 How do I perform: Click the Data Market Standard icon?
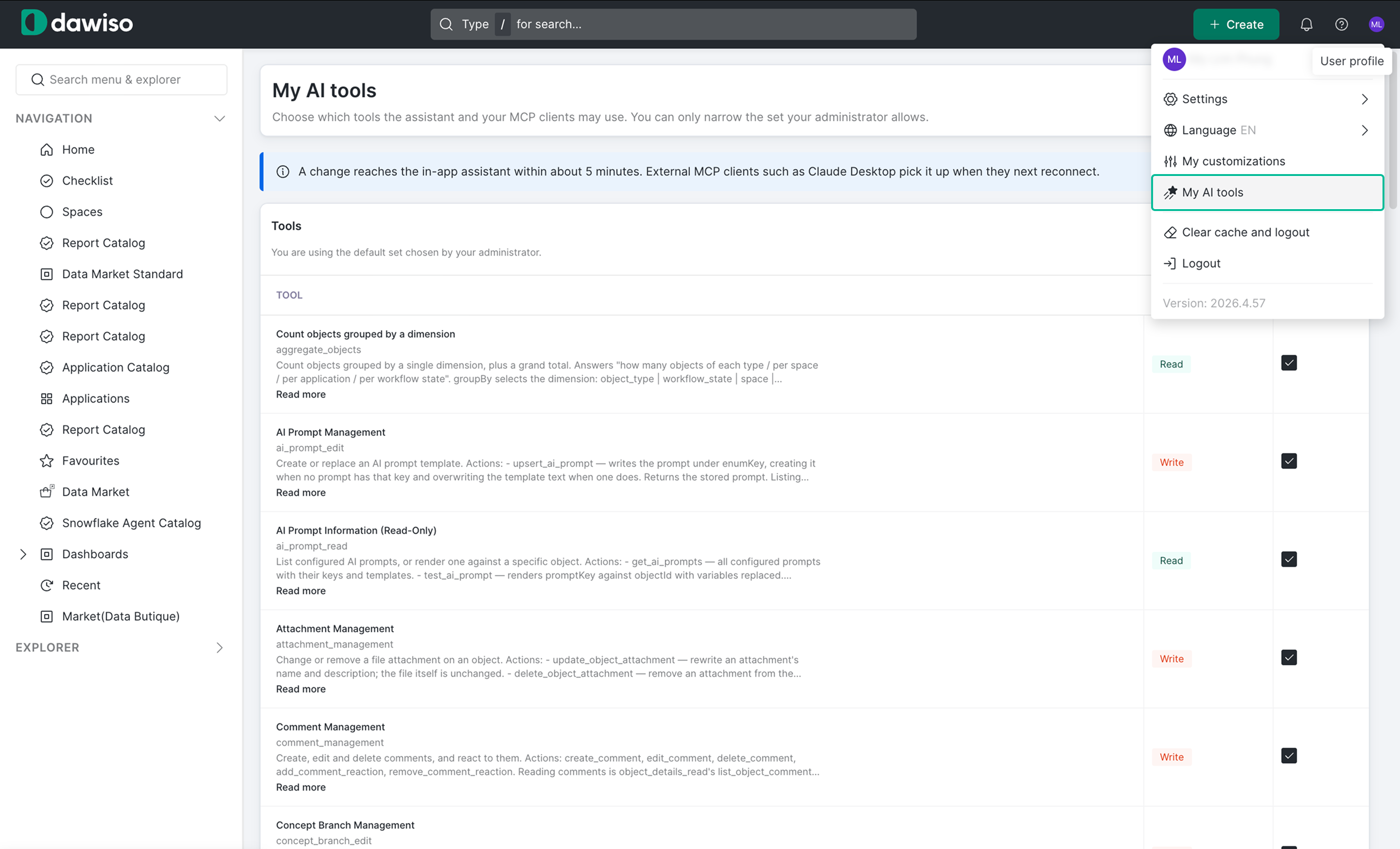(x=47, y=274)
